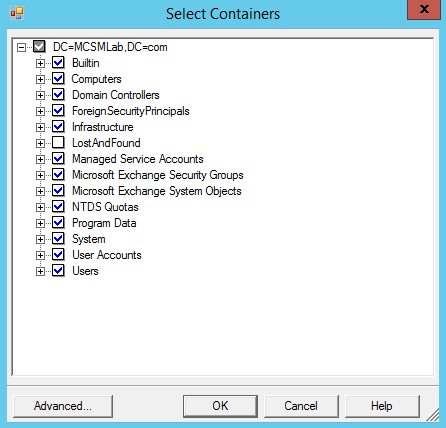
Task: Open the Advanced... options
Action: (63, 406)
